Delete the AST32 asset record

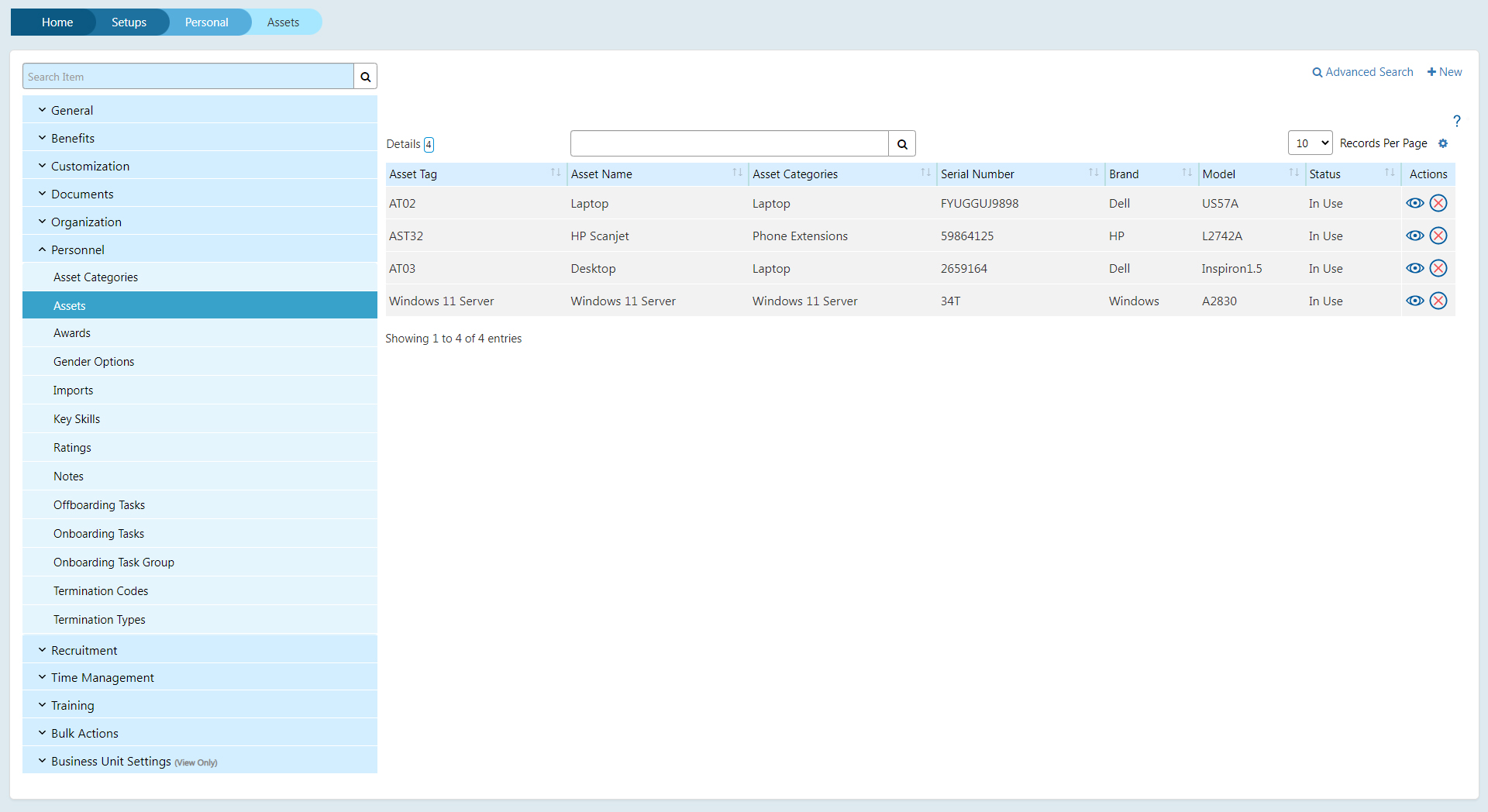tap(1439, 236)
